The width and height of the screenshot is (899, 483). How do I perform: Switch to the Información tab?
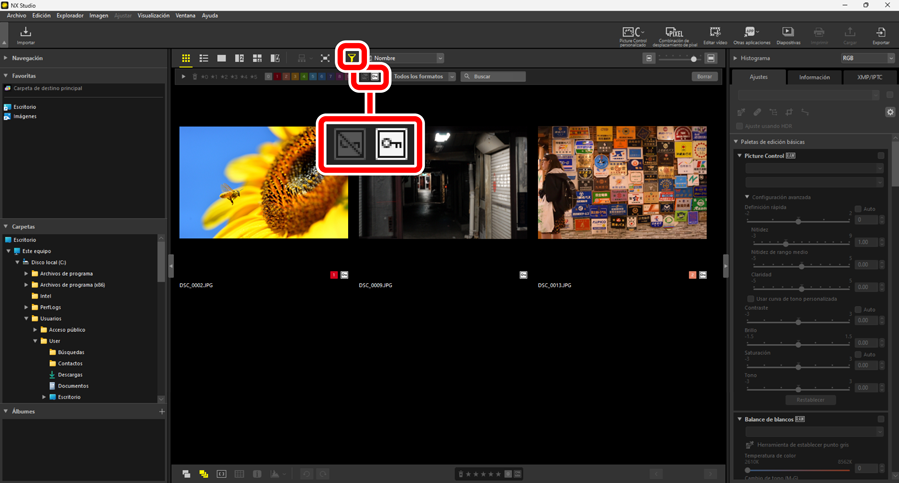tap(814, 77)
